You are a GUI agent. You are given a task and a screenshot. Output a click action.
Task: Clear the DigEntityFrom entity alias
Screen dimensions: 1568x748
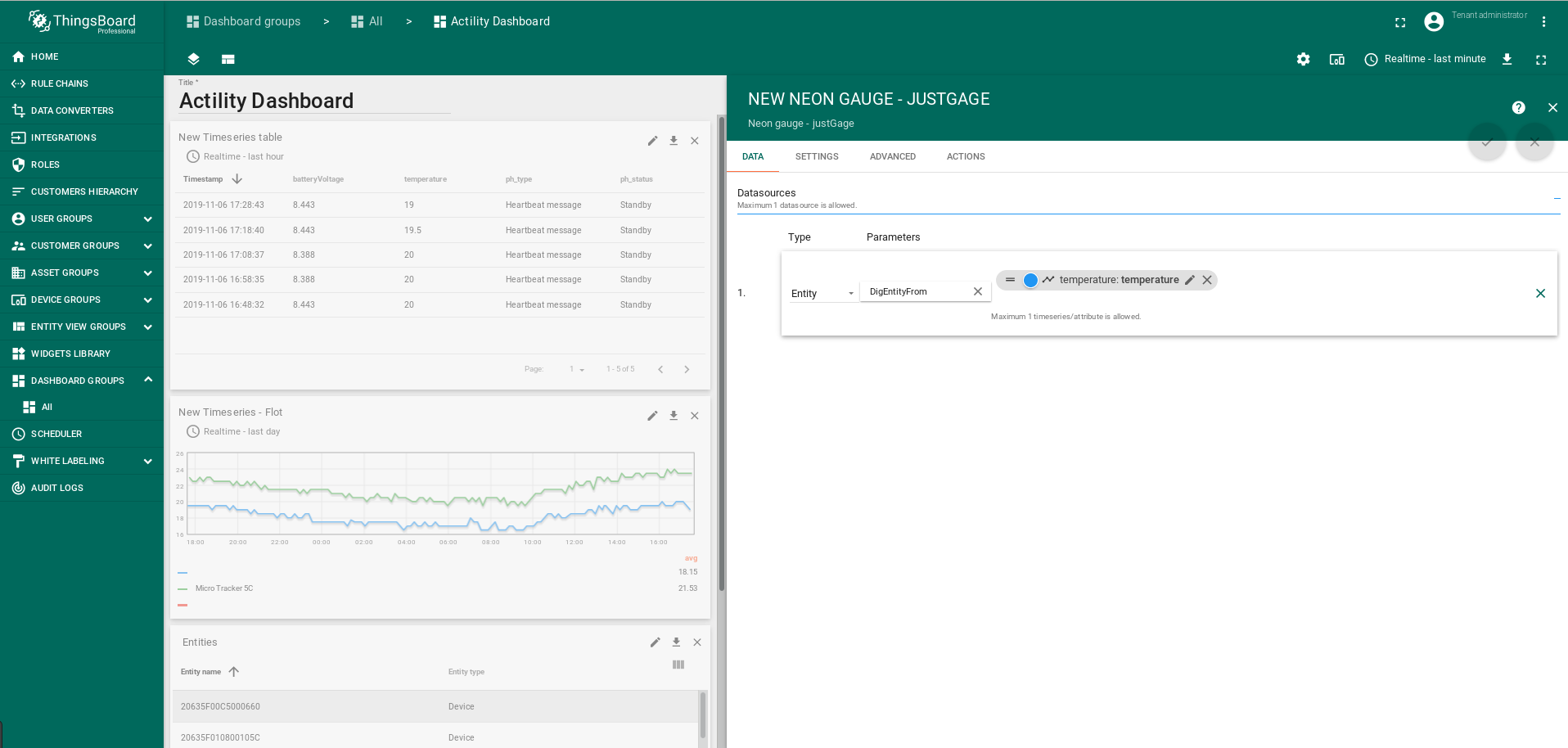click(x=977, y=291)
